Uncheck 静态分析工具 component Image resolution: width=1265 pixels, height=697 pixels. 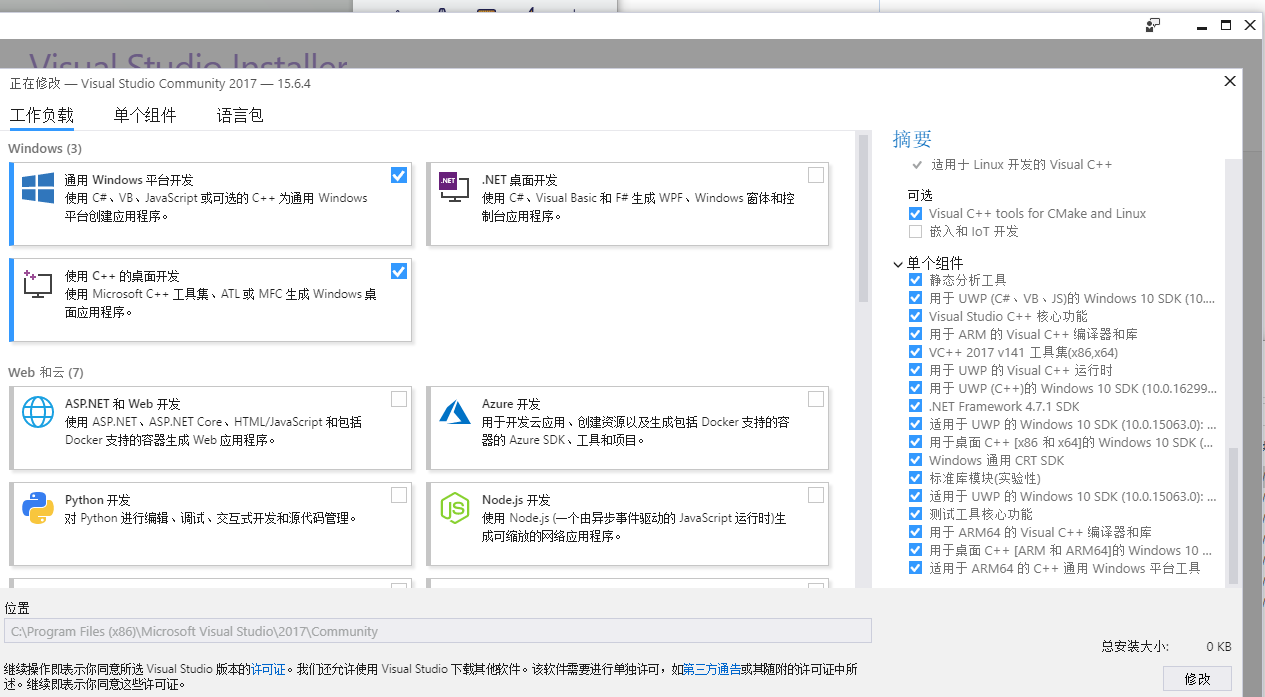pyautogui.click(x=915, y=280)
